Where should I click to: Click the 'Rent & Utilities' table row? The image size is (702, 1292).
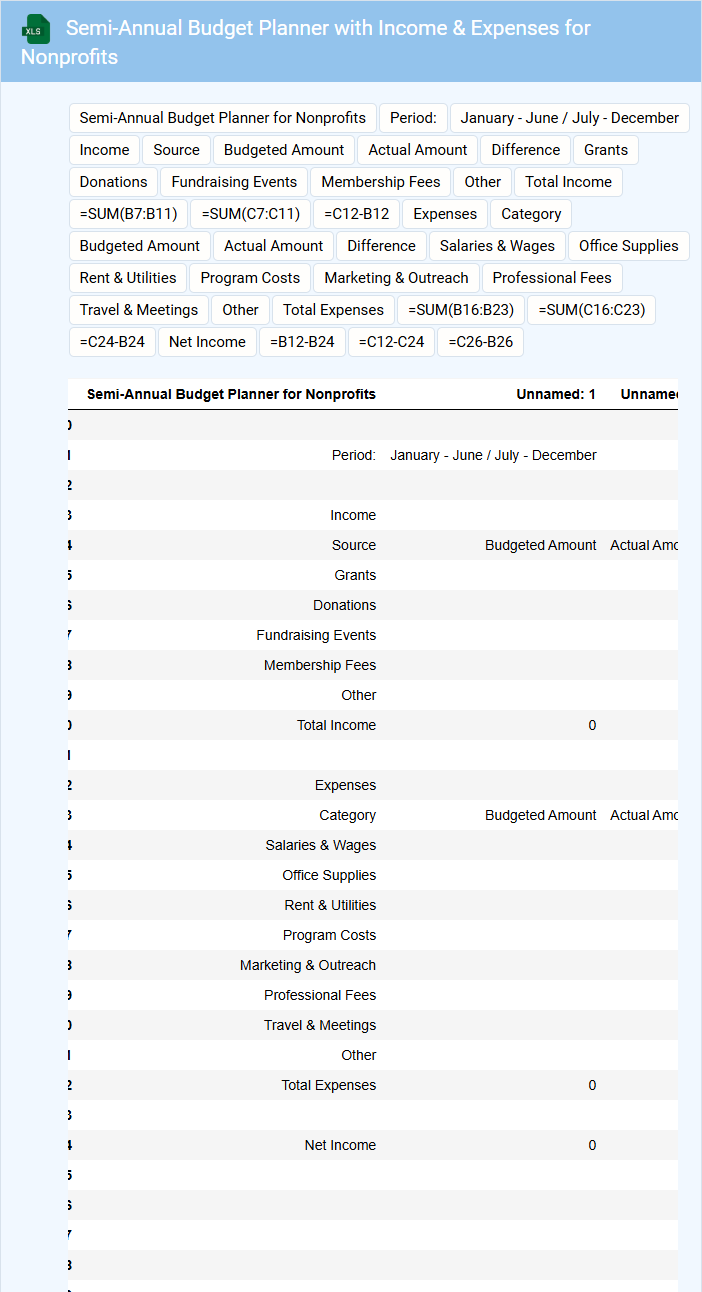[x=373, y=905]
